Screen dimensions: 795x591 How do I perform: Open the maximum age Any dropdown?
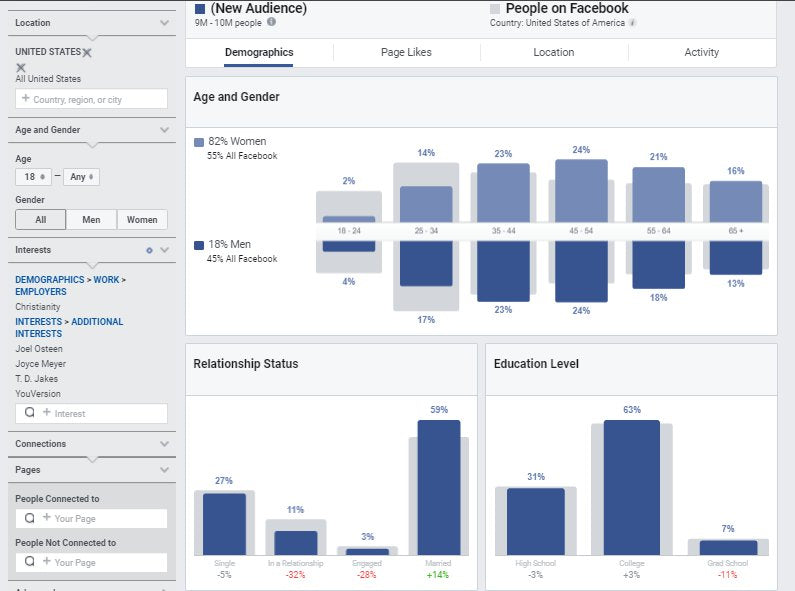coord(81,177)
